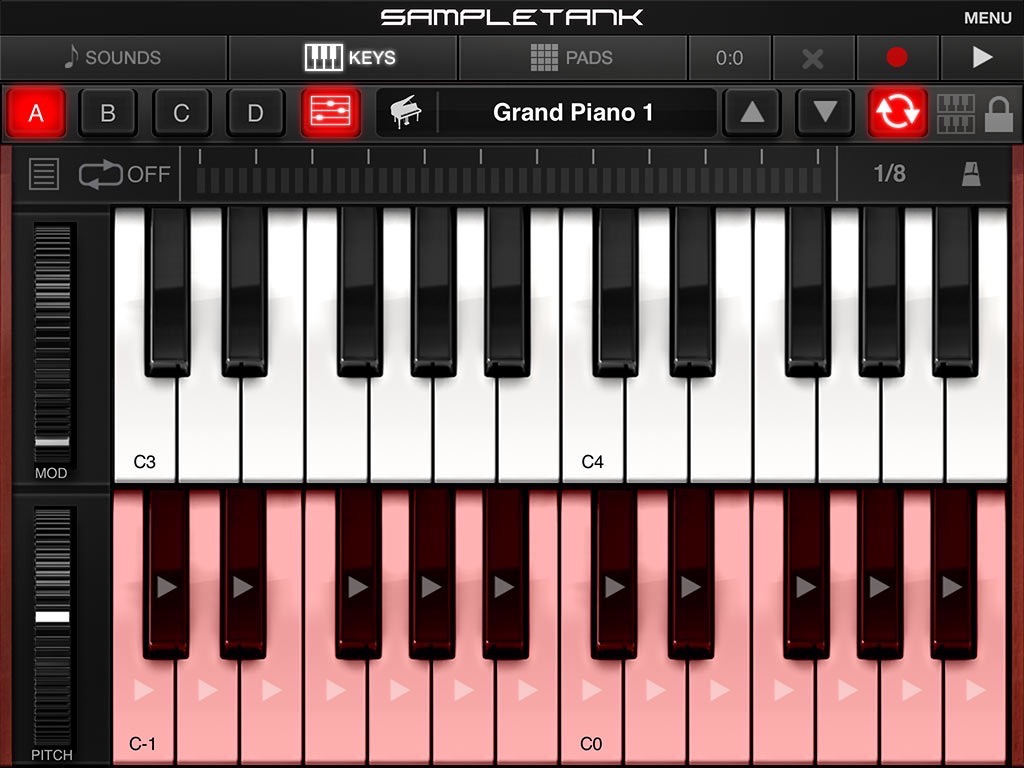Clear recording with the X button
1024x768 pixels.
click(813, 58)
